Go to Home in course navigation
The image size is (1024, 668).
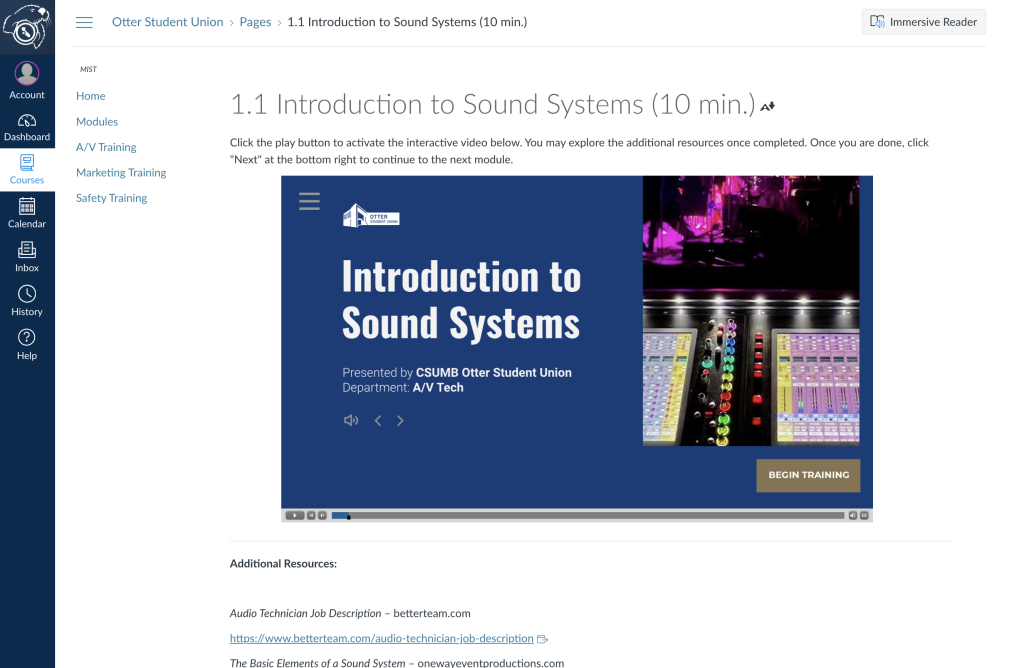tap(90, 96)
